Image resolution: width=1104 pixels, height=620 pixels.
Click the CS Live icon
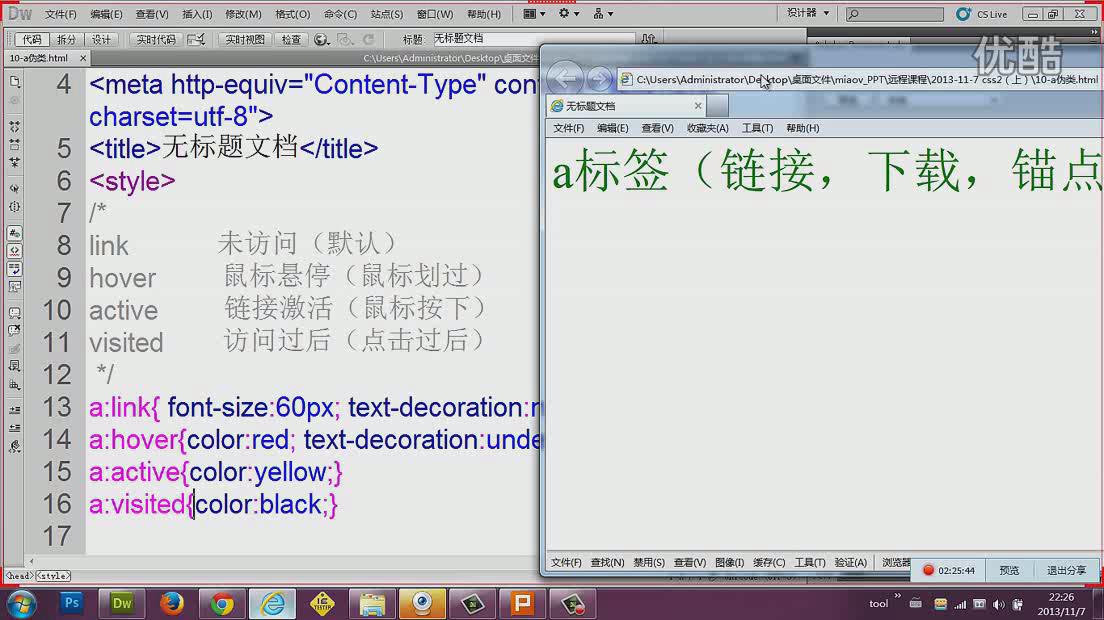click(963, 14)
